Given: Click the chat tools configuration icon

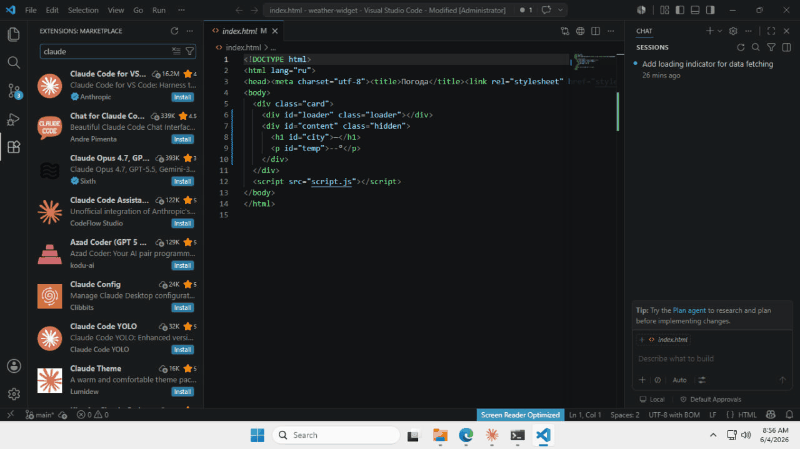Looking at the screenshot, I should pos(702,380).
